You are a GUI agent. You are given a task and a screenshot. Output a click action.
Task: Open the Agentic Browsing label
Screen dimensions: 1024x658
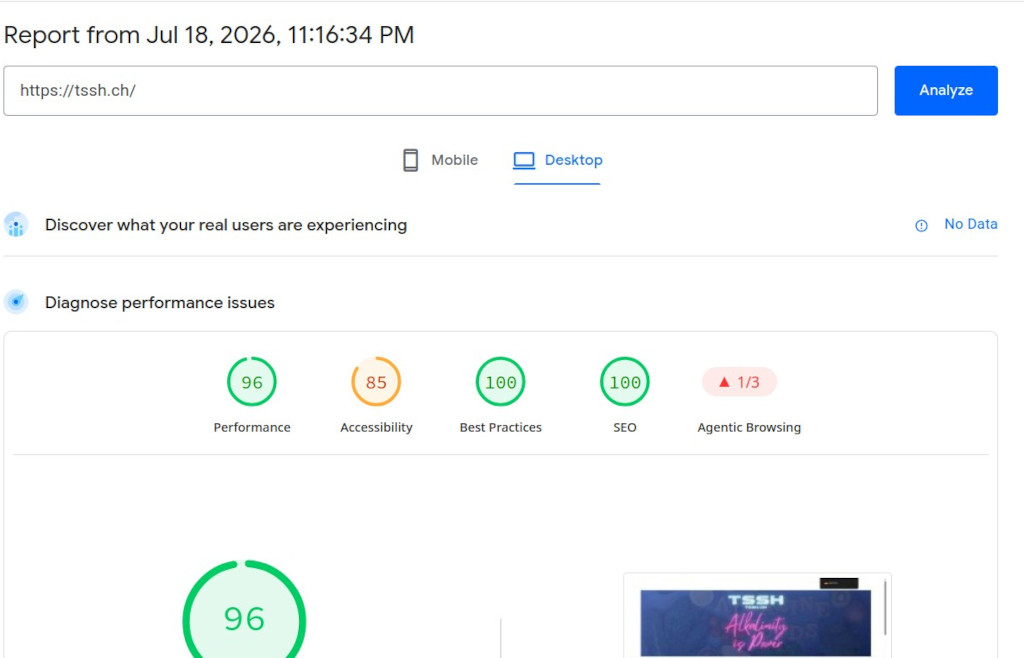pyautogui.click(x=748, y=428)
